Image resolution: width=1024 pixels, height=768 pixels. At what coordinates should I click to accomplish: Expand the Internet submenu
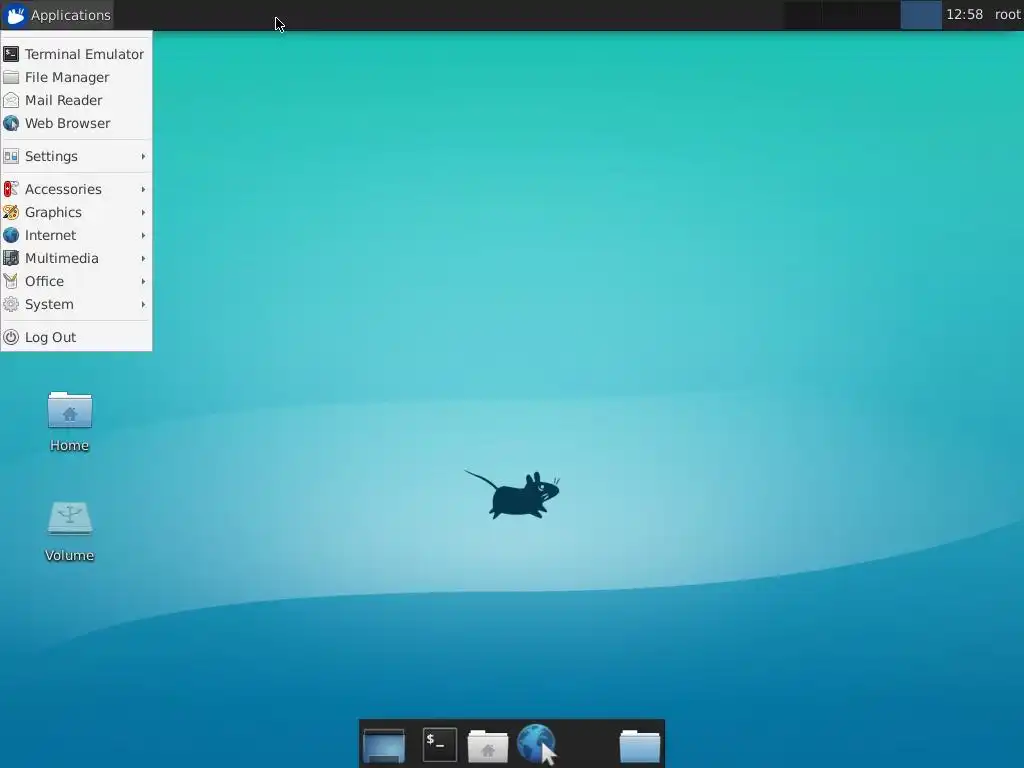tap(76, 235)
